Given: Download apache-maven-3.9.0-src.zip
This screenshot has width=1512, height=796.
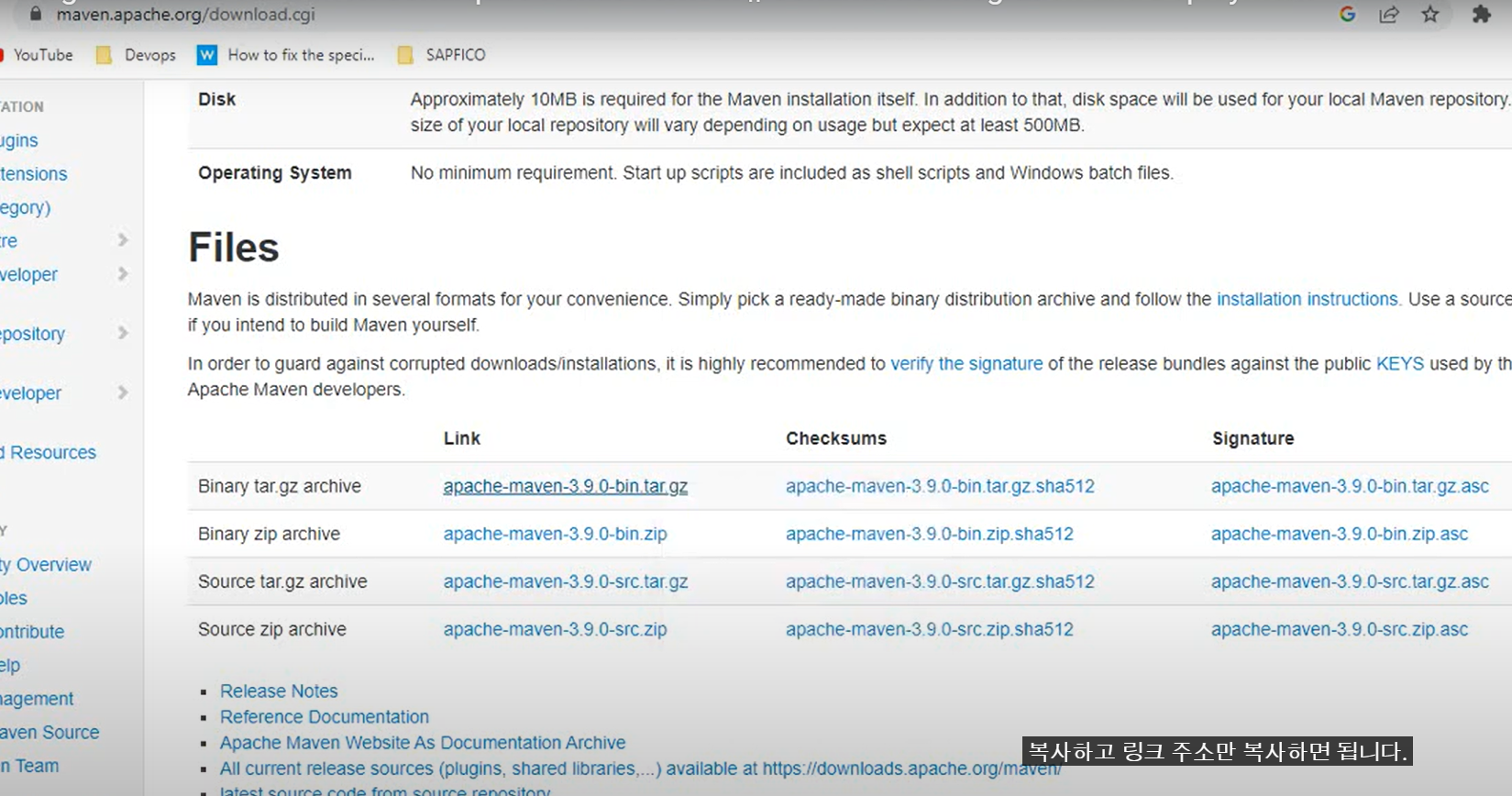Looking at the screenshot, I should click(x=555, y=629).
